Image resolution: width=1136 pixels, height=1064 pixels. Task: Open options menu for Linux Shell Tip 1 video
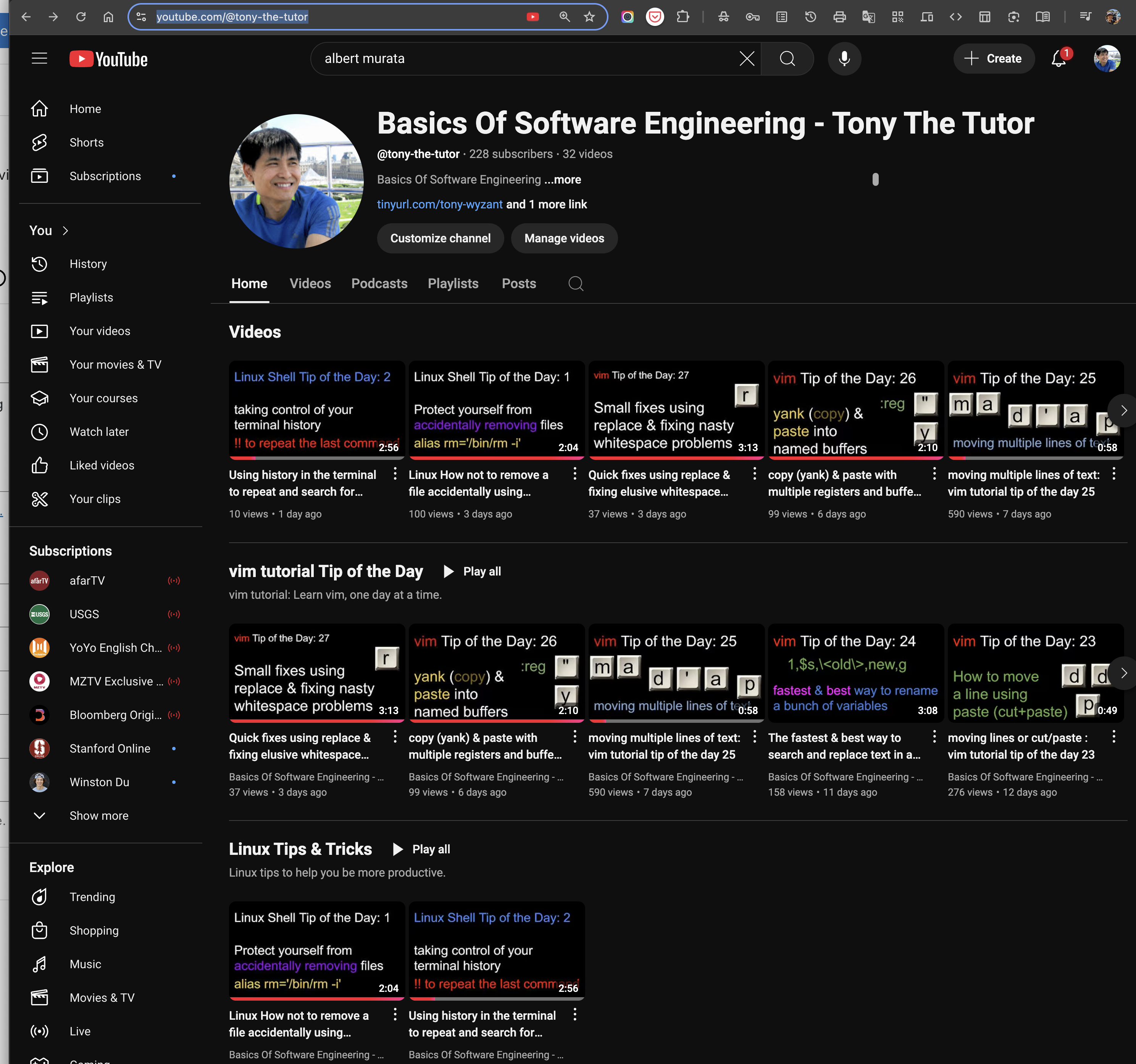(574, 474)
